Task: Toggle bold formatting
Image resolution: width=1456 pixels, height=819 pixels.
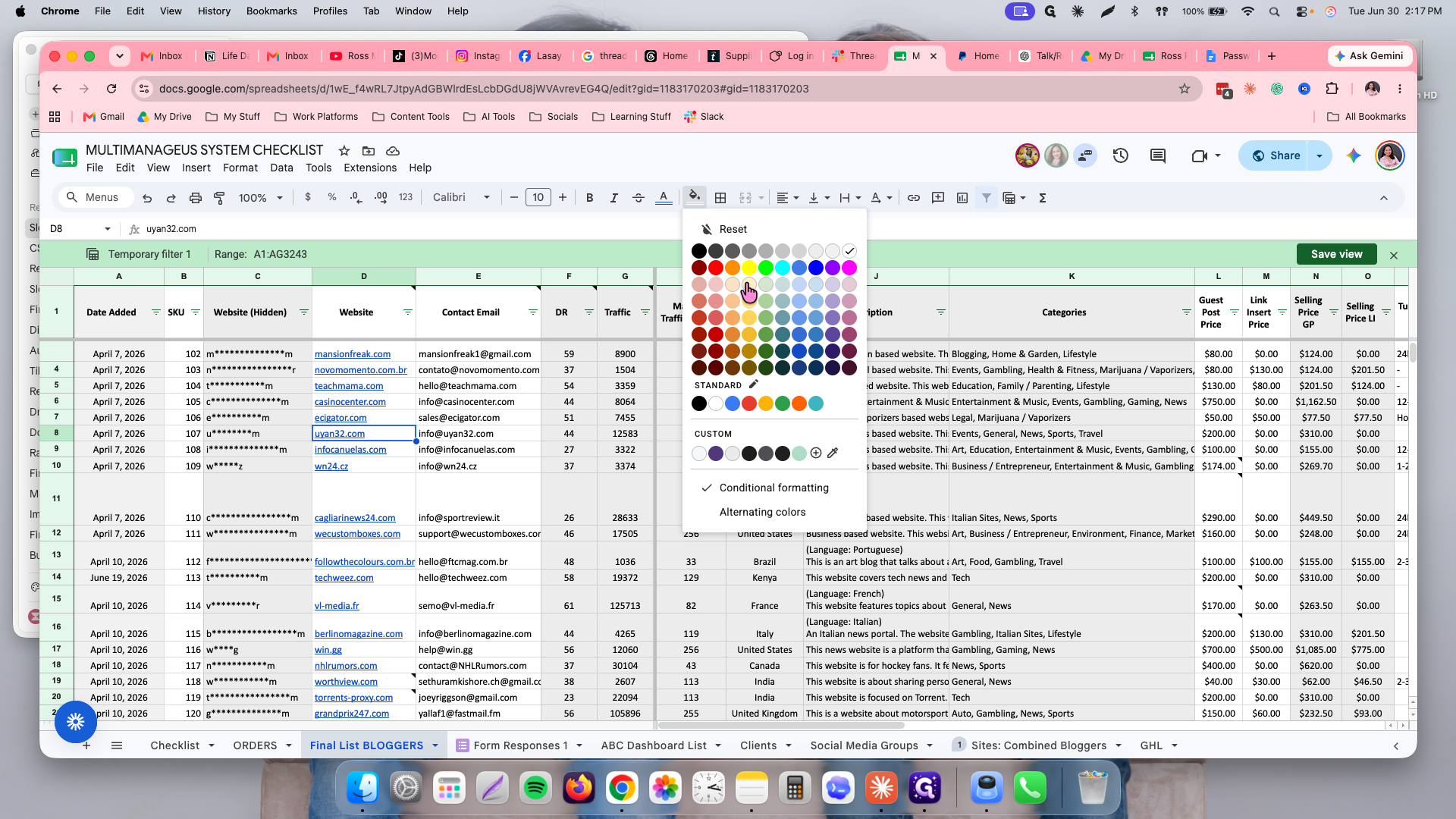Action: [589, 198]
